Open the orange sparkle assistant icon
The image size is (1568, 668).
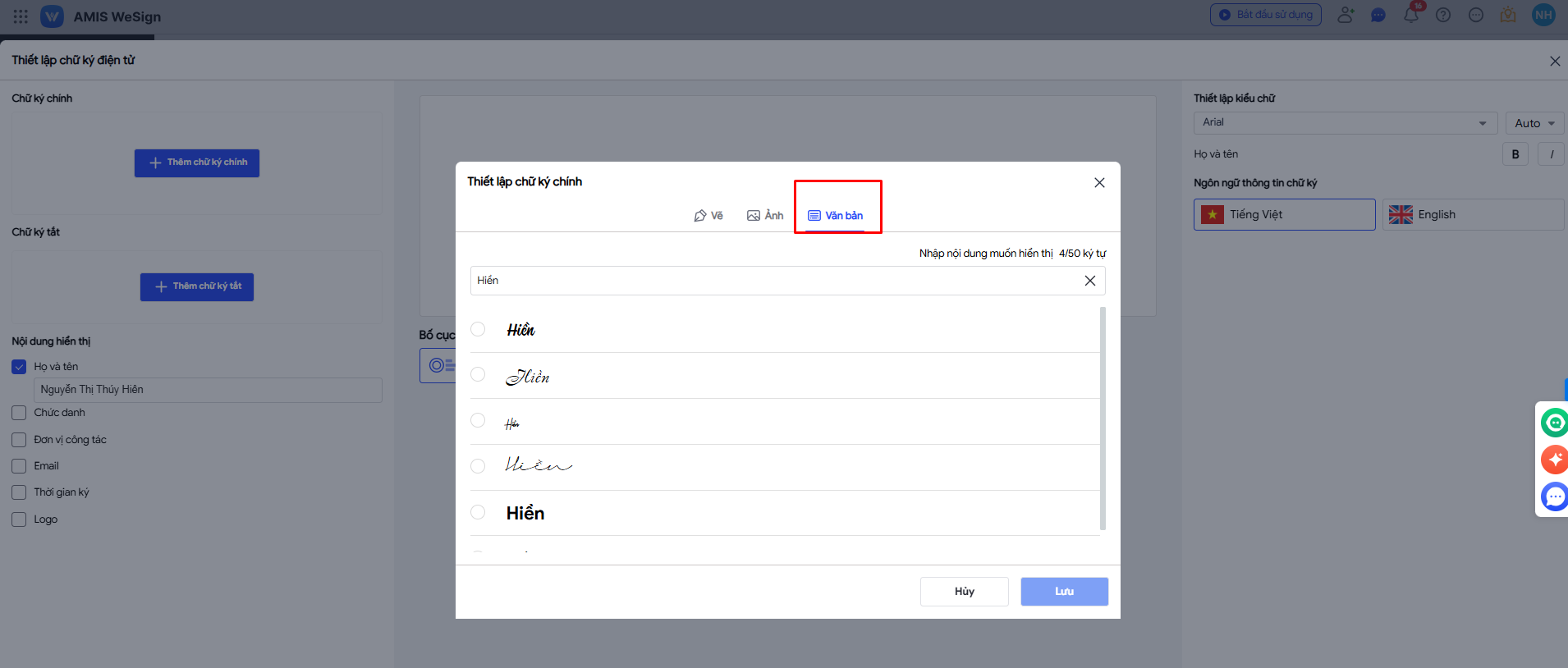pyautogui.click(x=1555, y=460)
